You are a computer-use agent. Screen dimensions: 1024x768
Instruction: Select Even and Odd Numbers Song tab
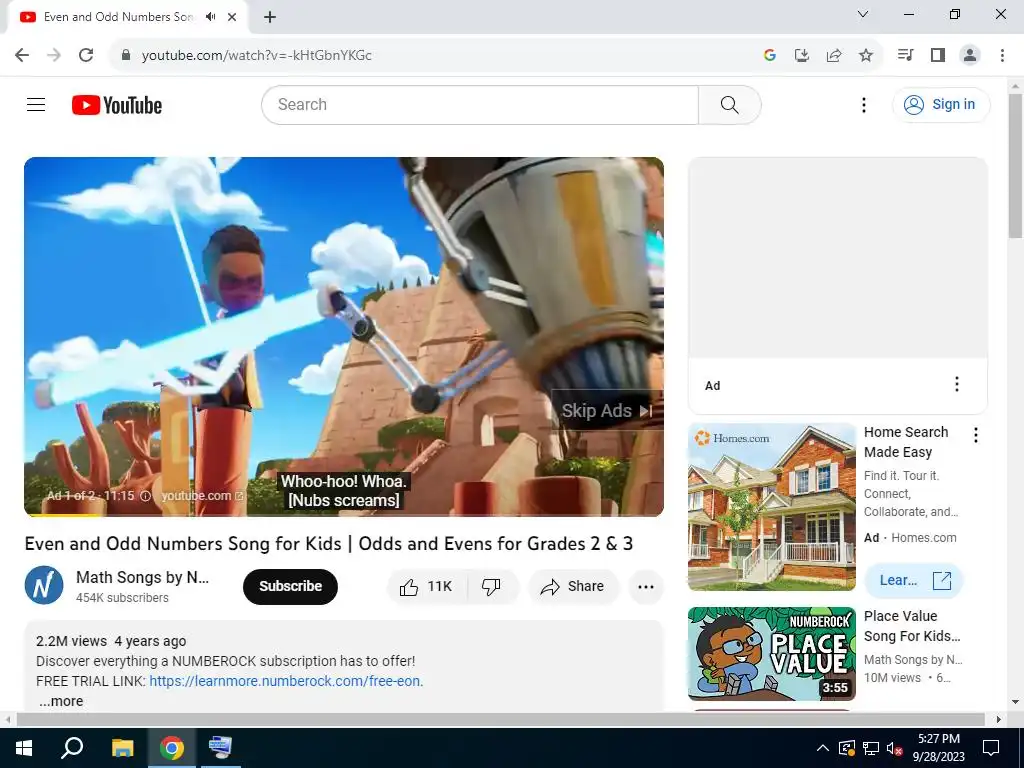(120, 17)
